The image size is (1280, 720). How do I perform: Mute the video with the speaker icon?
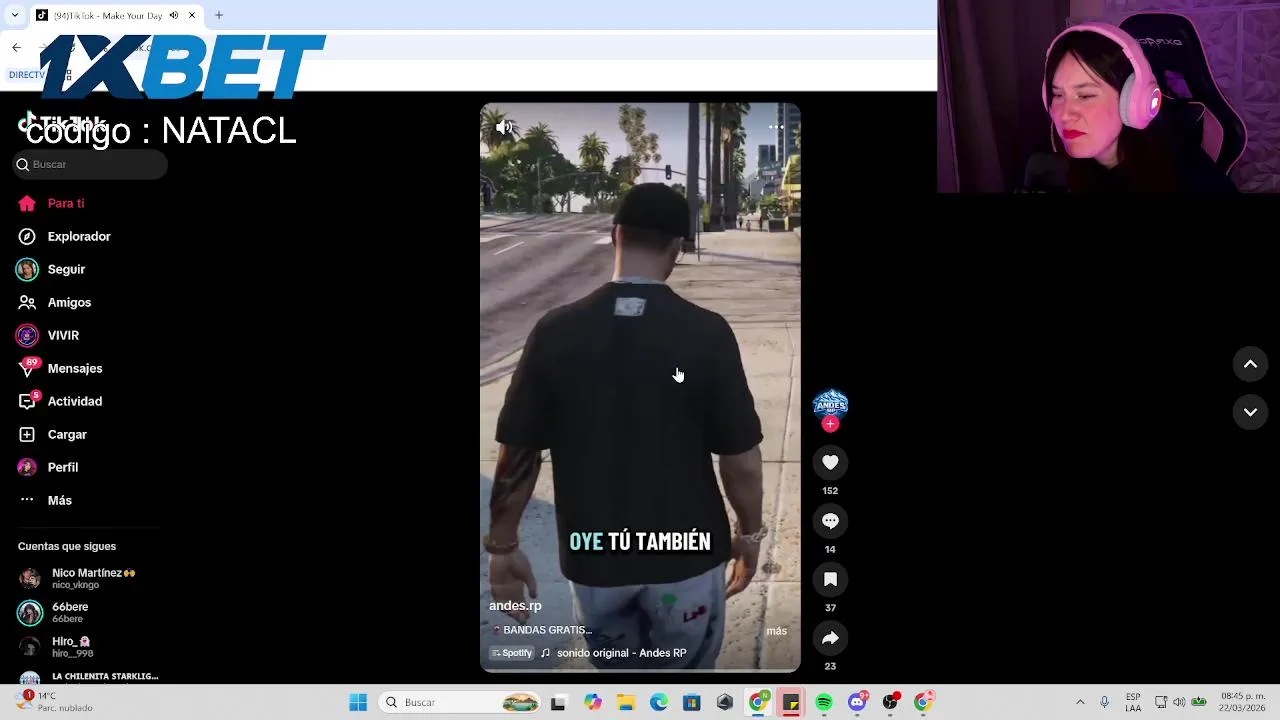point(504,127)
